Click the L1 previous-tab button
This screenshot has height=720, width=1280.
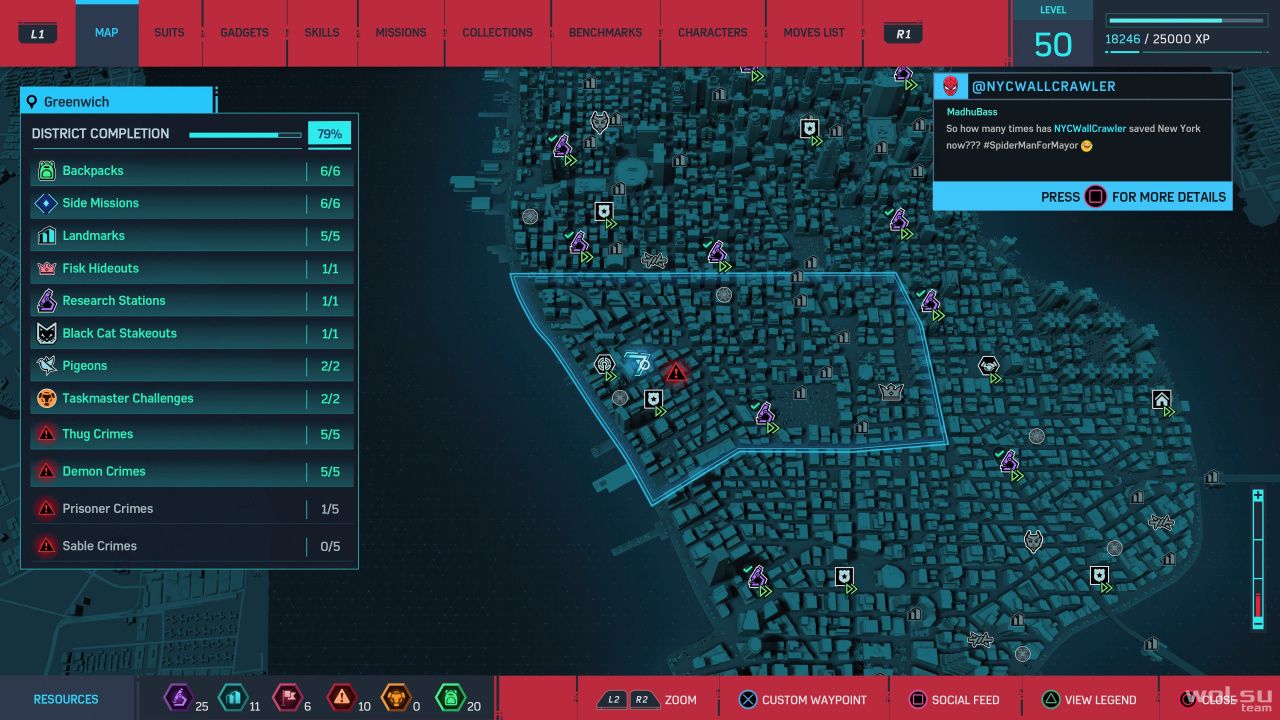(38, 34)
